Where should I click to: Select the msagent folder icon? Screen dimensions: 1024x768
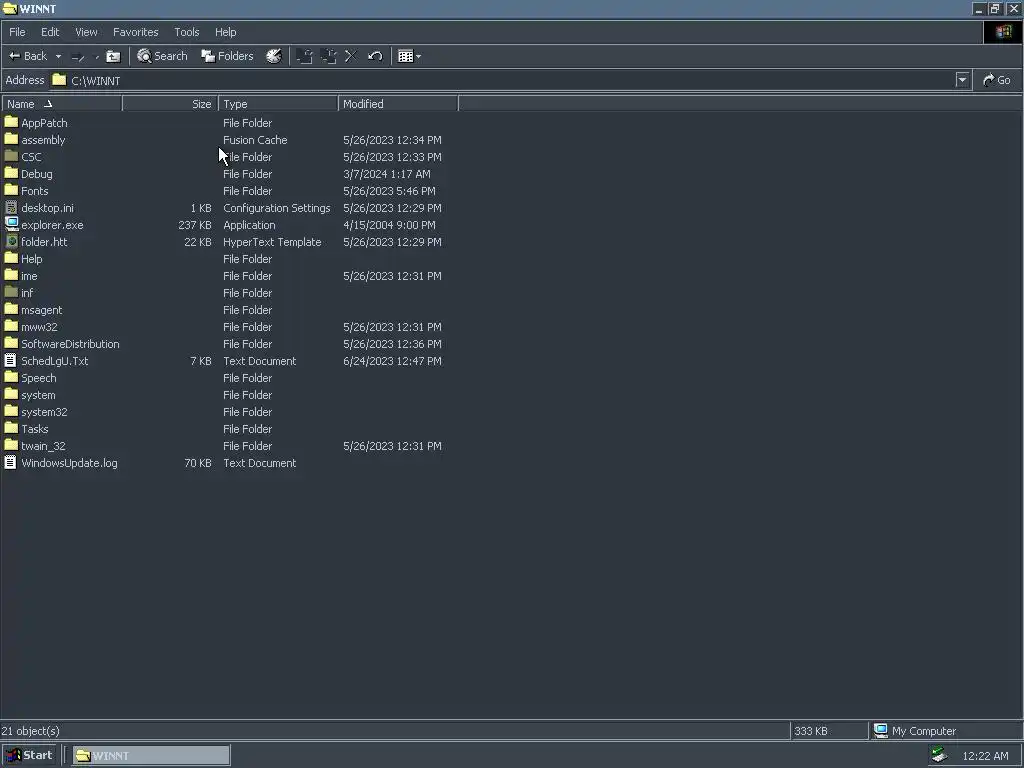pos(11,309)
